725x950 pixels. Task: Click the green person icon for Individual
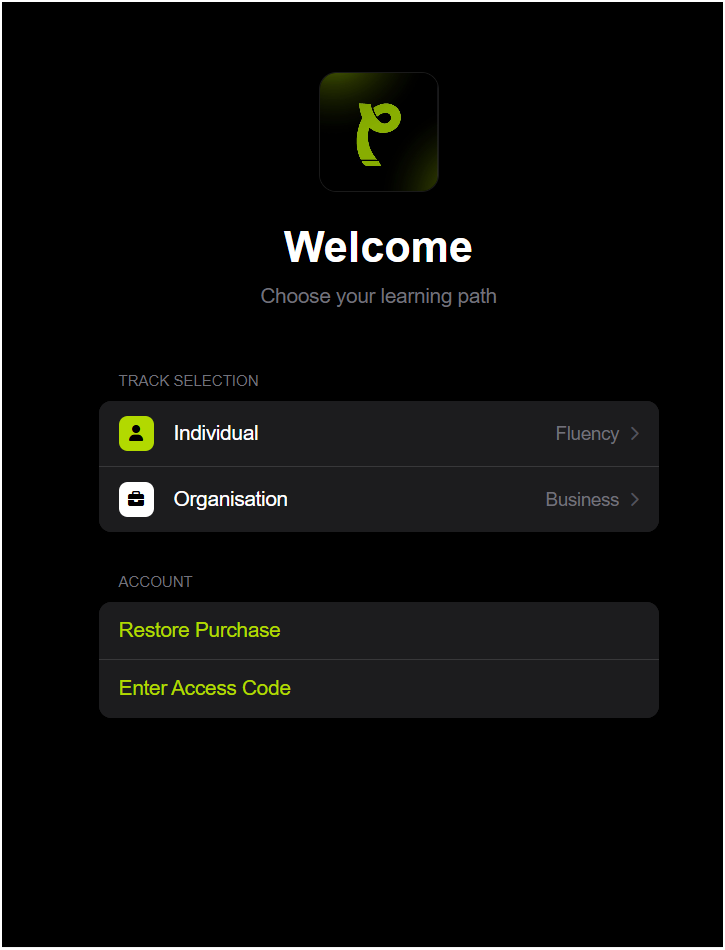pos(136,433)
